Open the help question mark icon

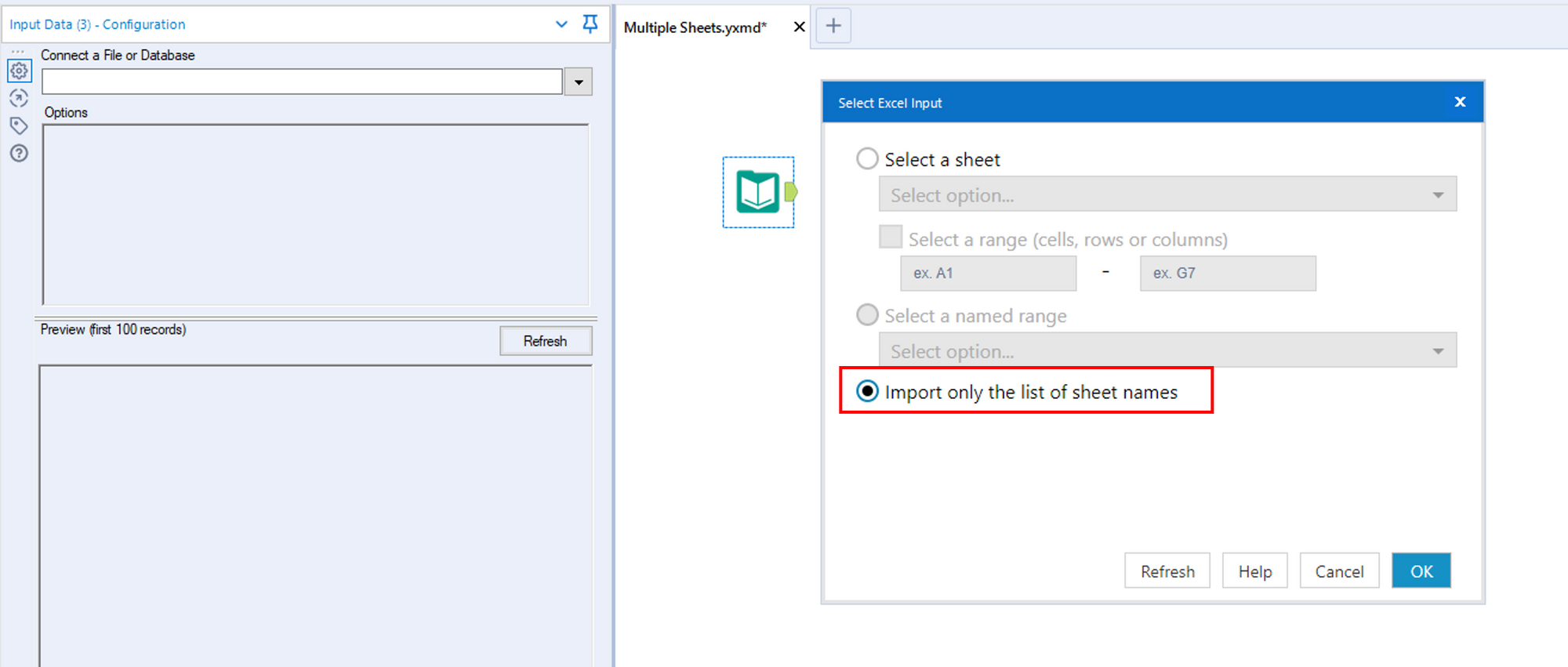[x=19, y=153]
